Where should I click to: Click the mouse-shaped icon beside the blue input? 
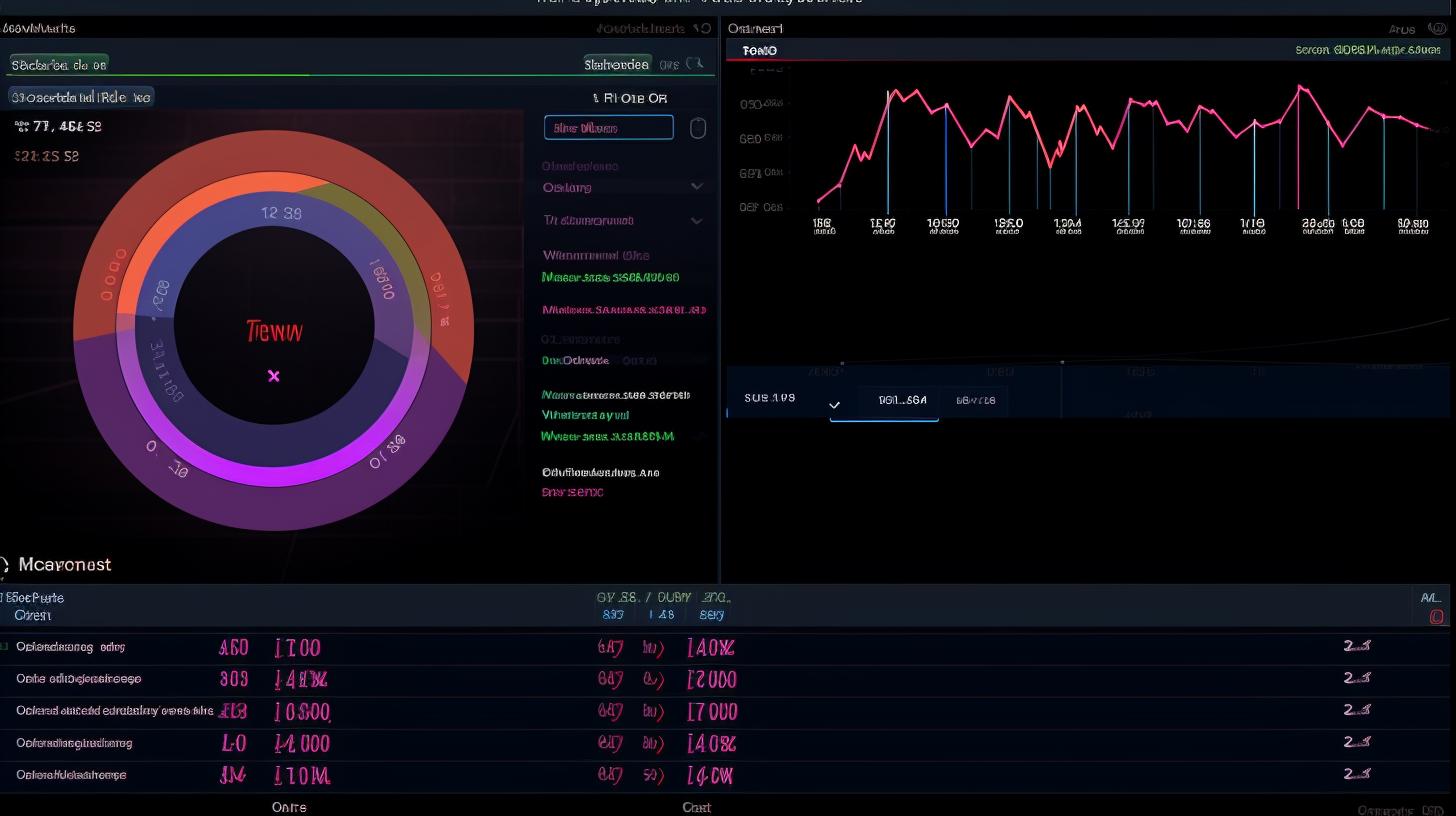pos(698,128)
